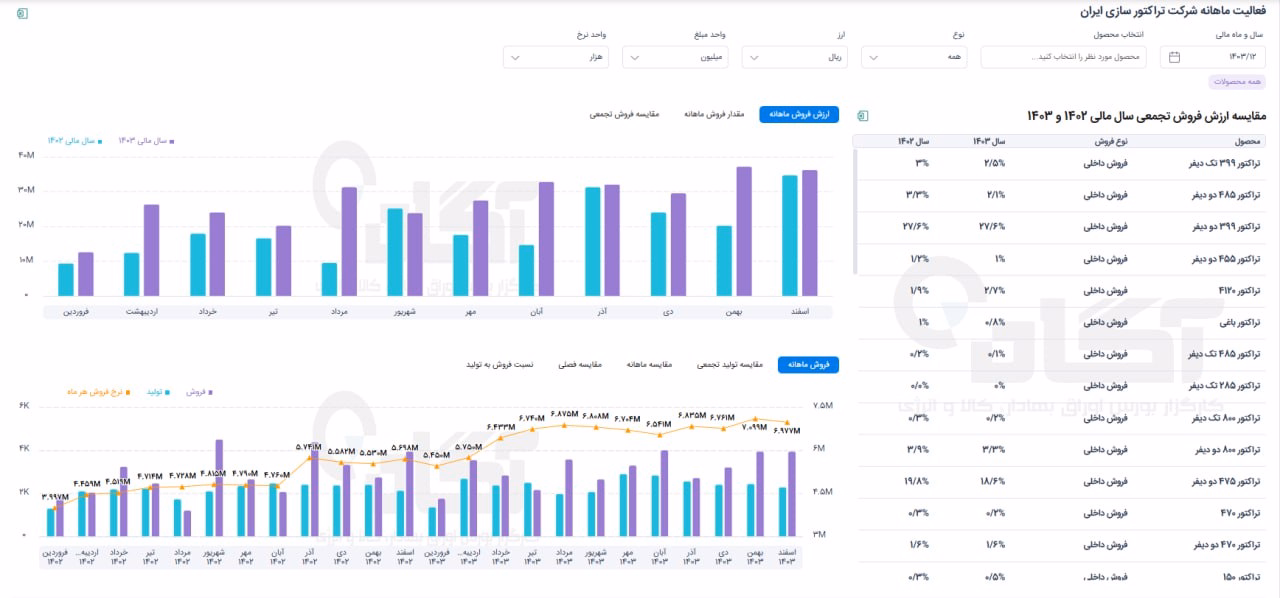The width and height of the screenshot is (1280, 598).
Task: Toggle نرخ فروش هر ماه legend
Action: pos(97,392)
